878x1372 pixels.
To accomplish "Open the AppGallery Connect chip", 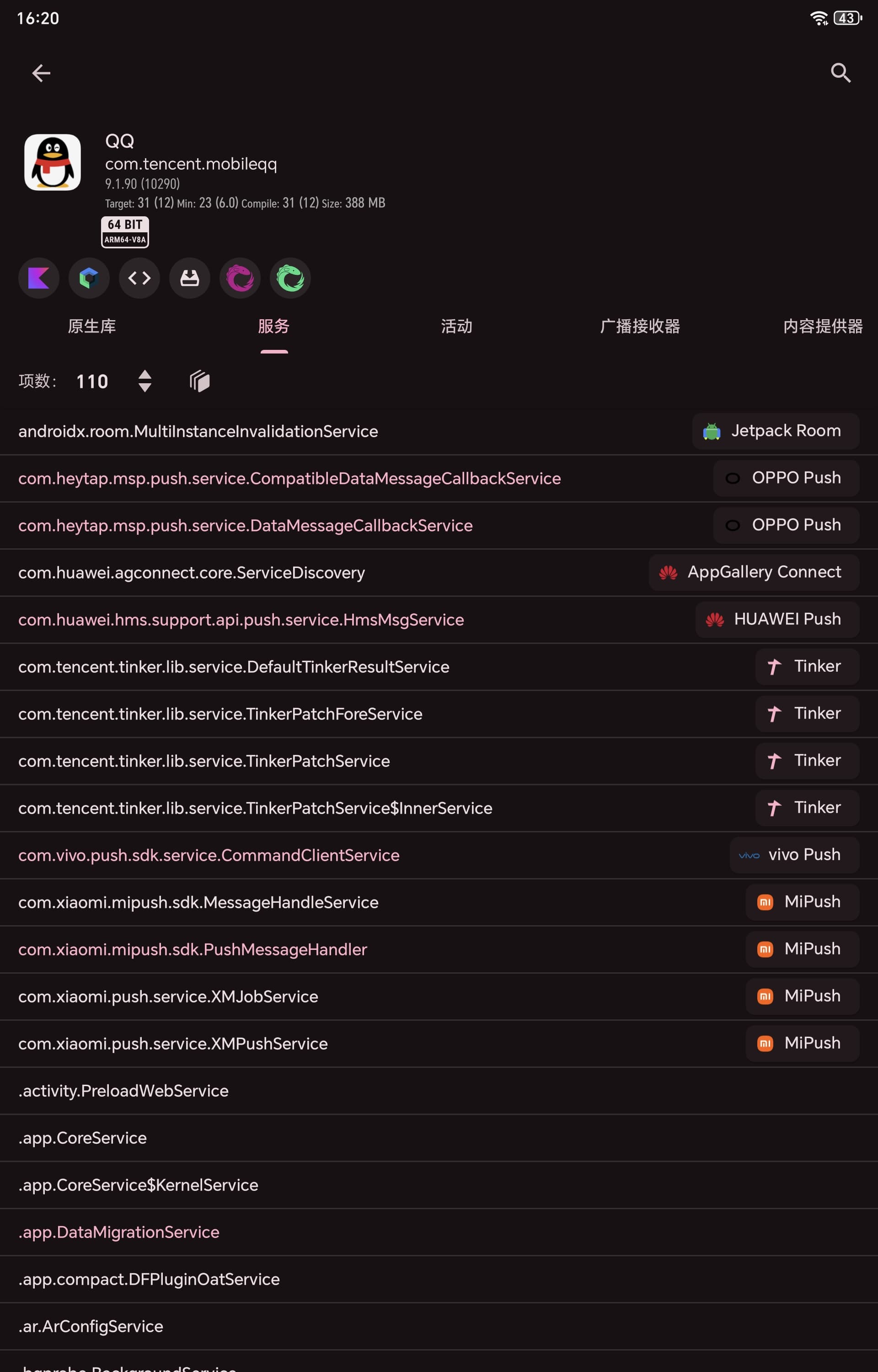I will (754, 572).
